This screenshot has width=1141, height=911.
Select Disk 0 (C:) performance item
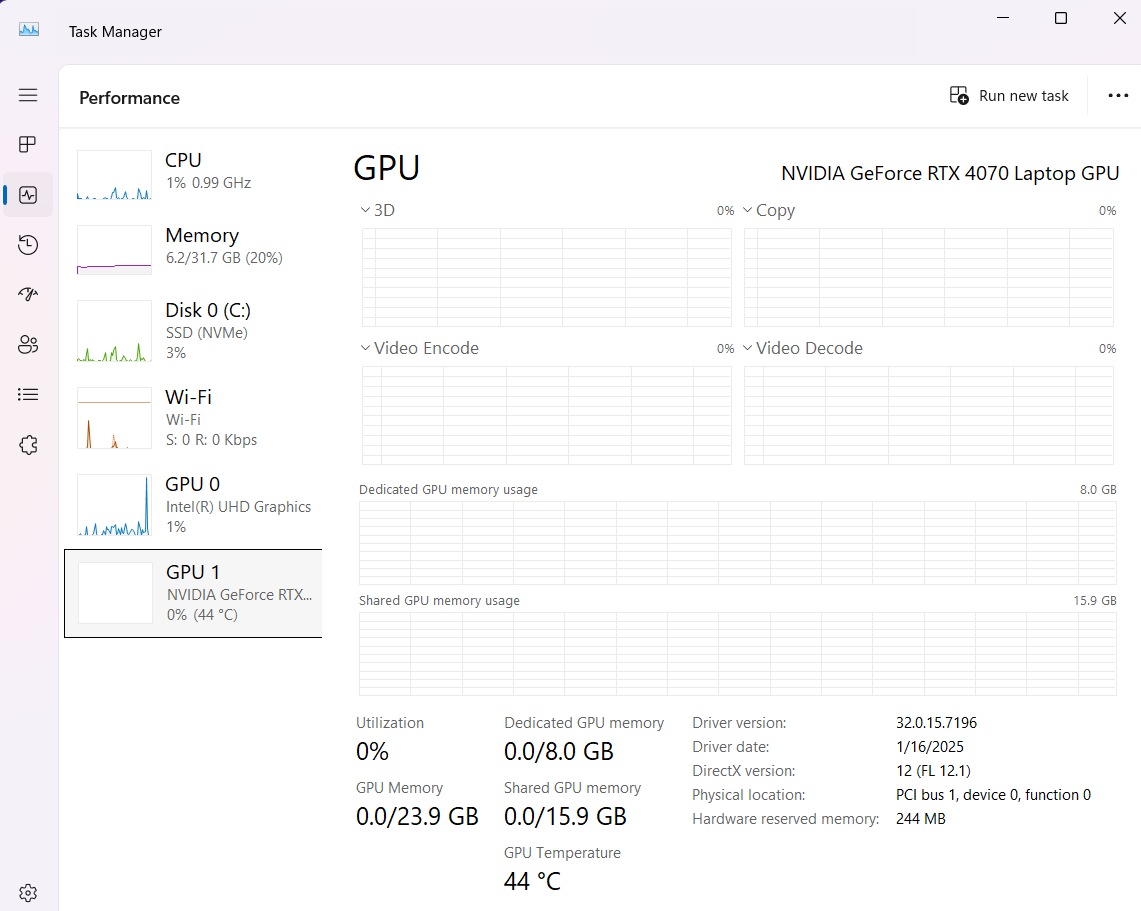point(193,331)
